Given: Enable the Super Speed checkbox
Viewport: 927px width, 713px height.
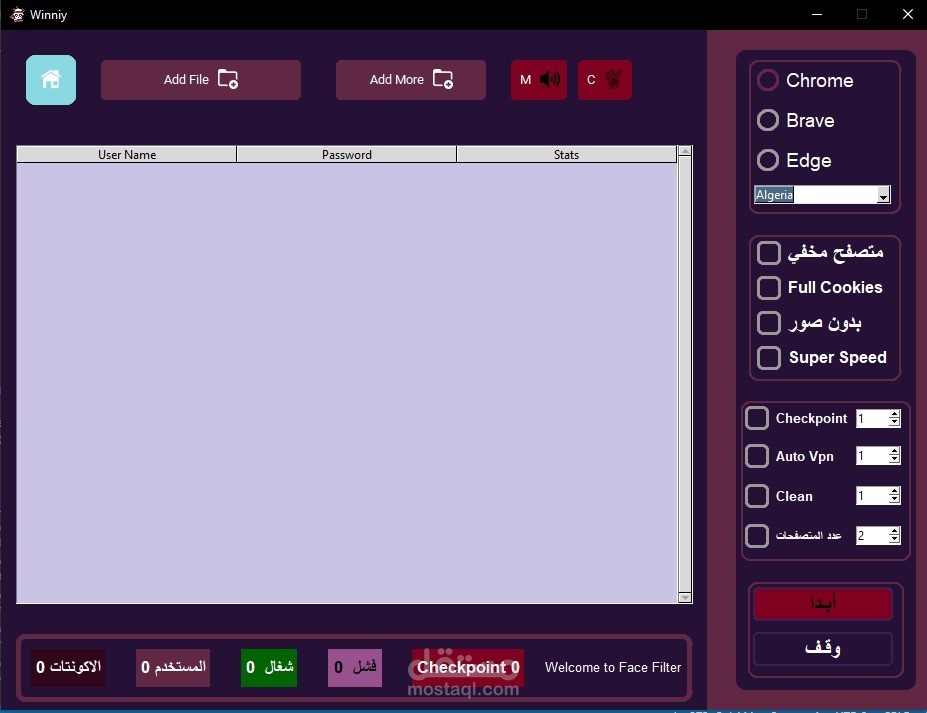Looking at the screenshot, I should coord(769,358).
